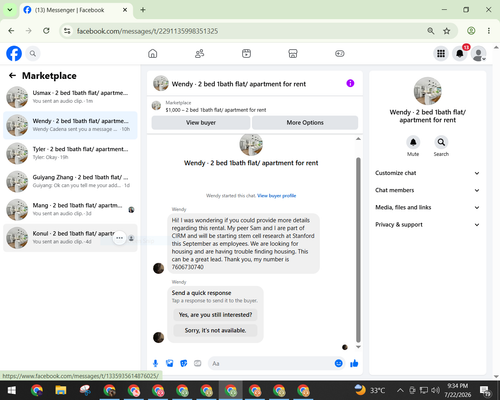Click the chat scroll down arrow
The height and width of the screenshot is (400, 500).
(x=358, y=347)
